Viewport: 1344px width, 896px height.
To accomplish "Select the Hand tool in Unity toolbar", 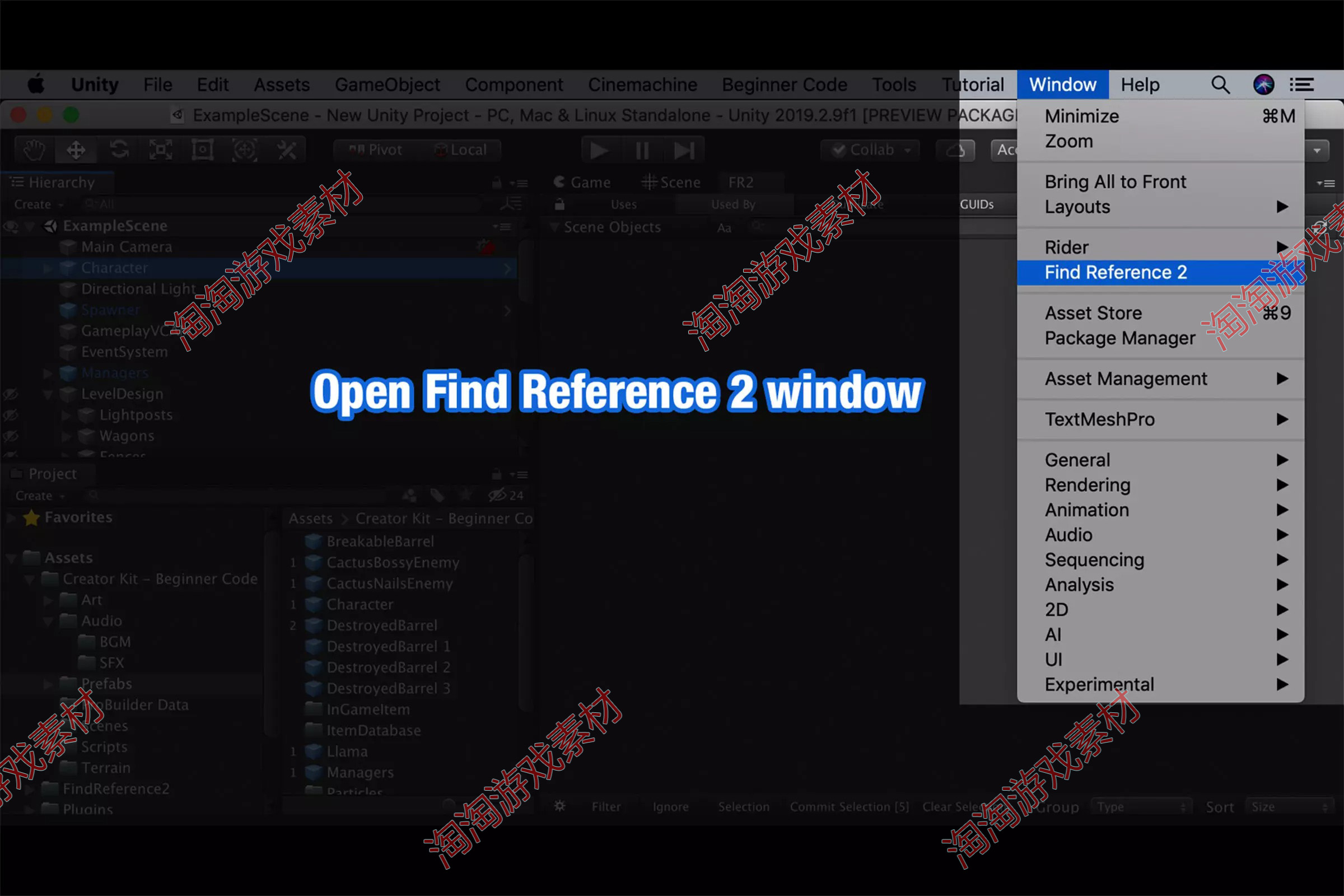I will [x=34, y=150].
